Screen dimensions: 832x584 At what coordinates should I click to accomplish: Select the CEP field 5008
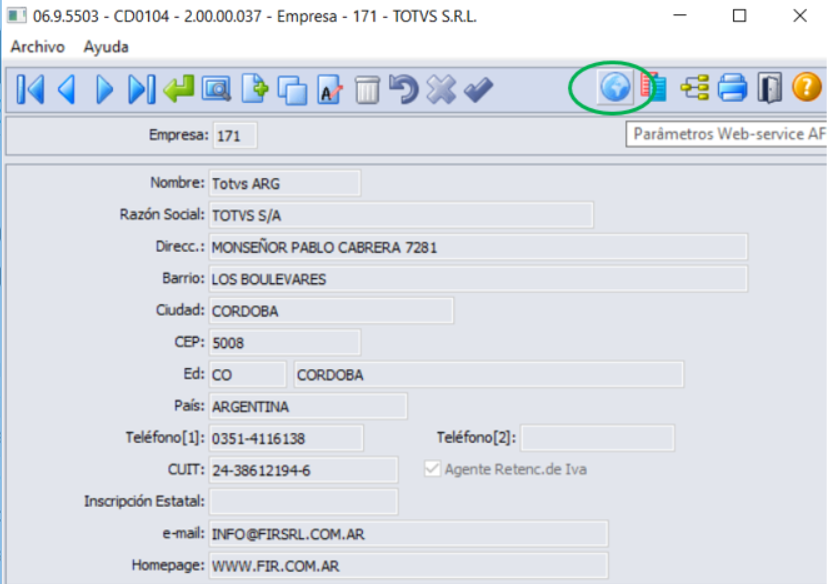285,343
